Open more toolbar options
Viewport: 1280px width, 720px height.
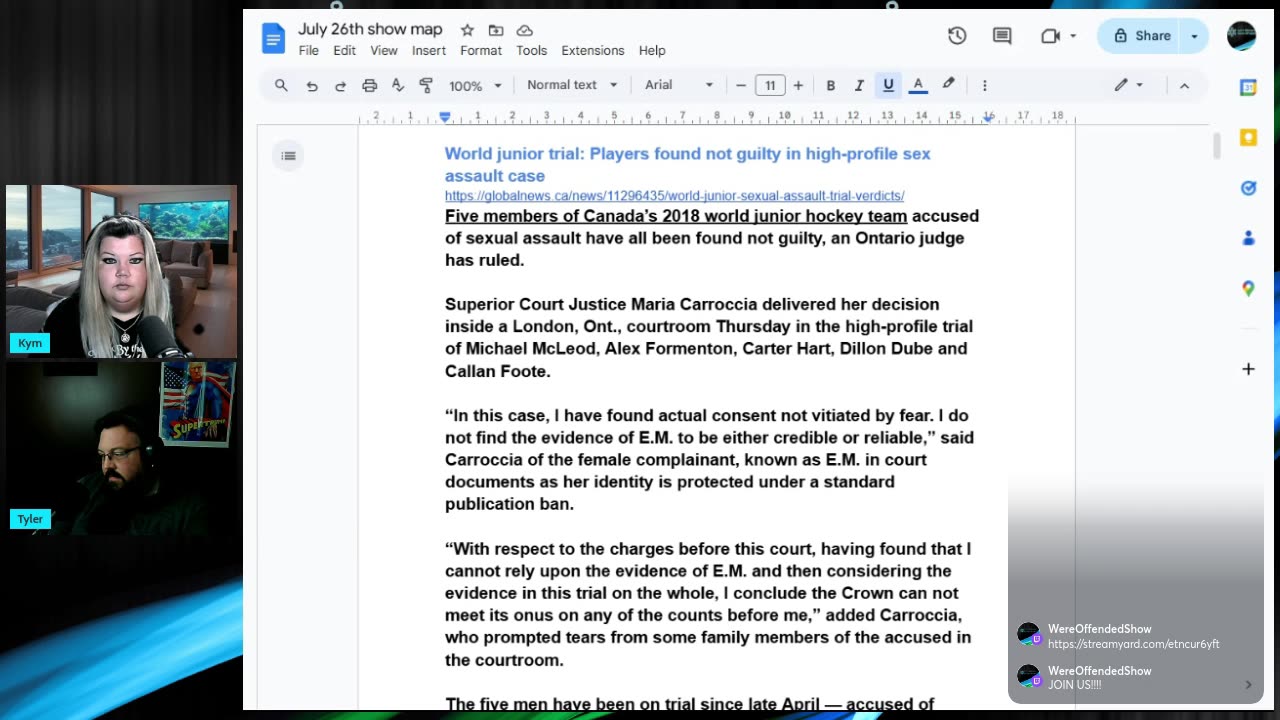point(984,85)
